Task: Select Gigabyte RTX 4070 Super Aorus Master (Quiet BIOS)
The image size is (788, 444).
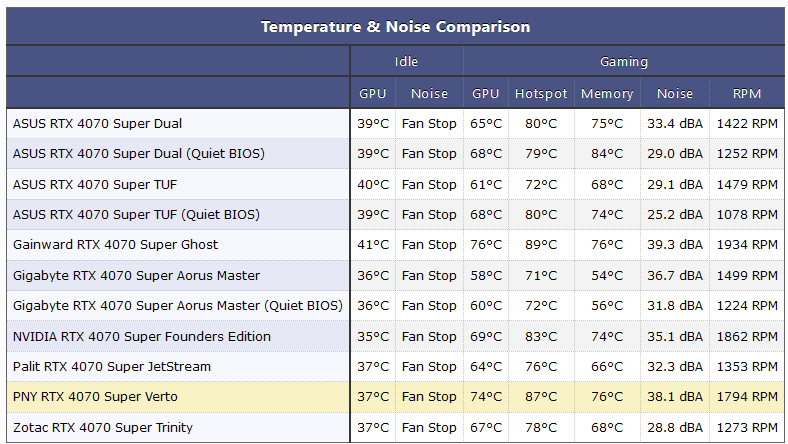Action: tap(177, 306)
